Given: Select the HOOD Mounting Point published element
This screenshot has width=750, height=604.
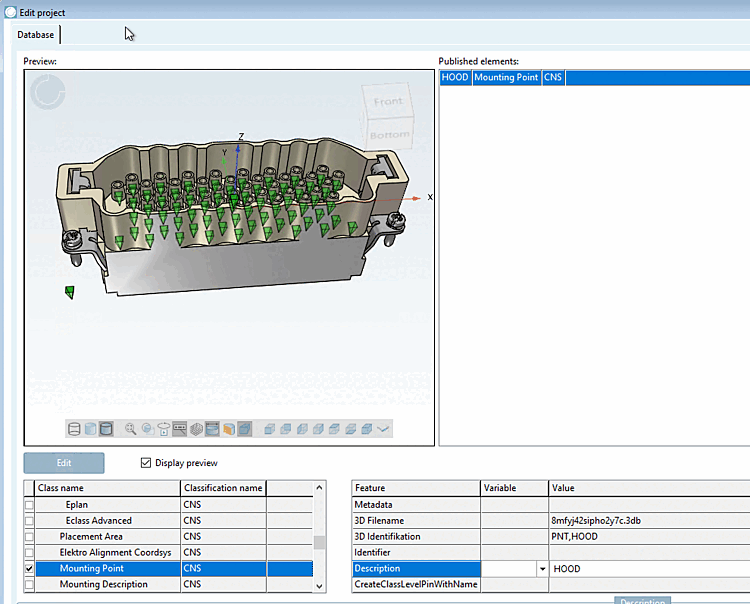Looking at the screenshot, I should 503,77.
